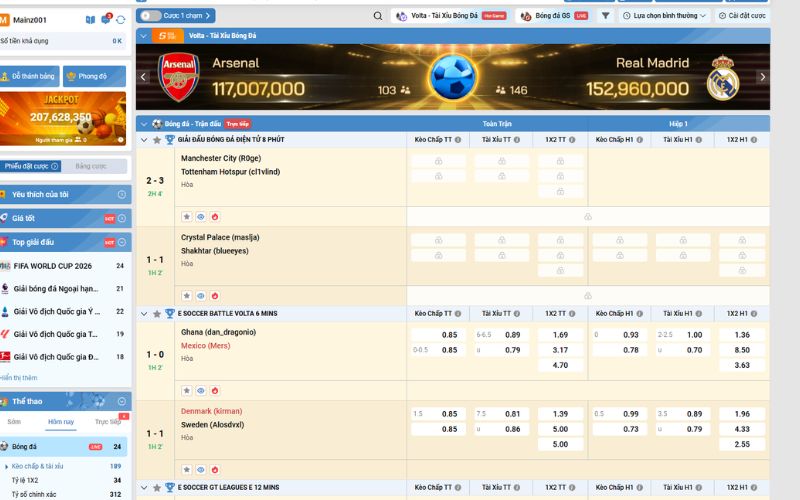Click the clock icon on the Jackpot banner
This screenshot has width=800, height=500.
121,140
